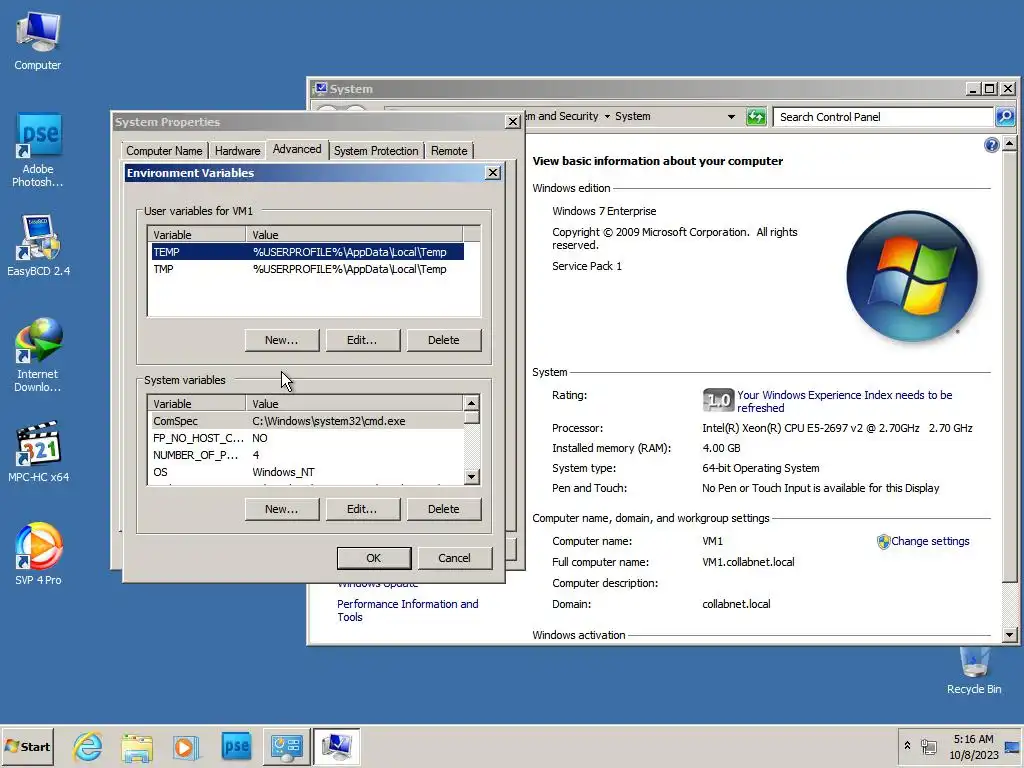The image size is (1024, 768).
Task: Open the address bar history dropdown
Action: pos(731,117)
